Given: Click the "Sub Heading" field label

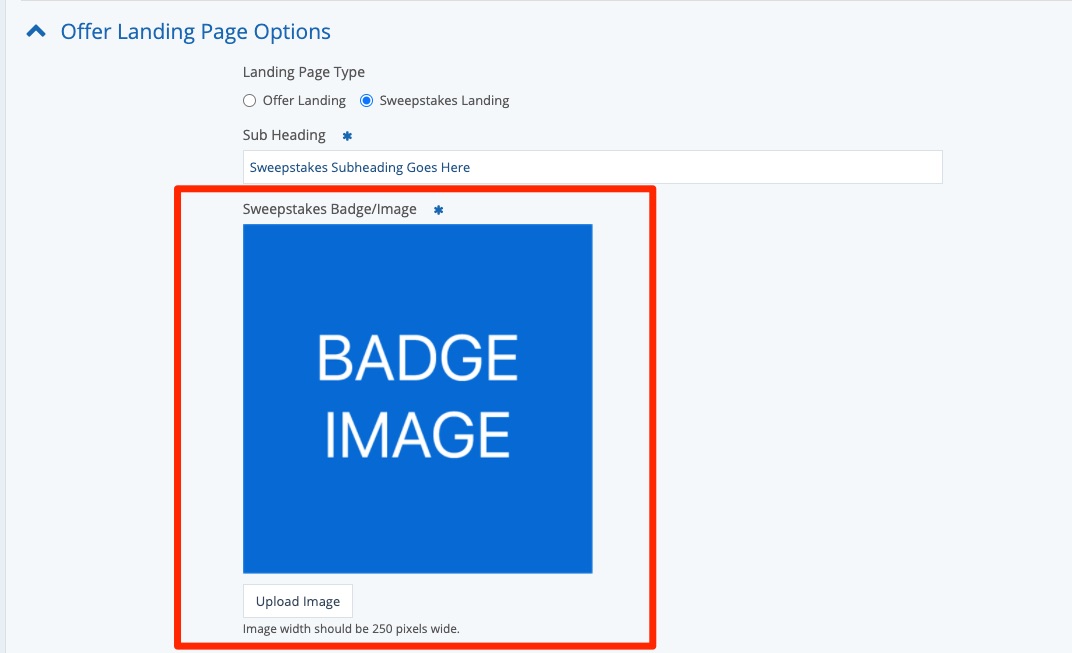Looking at the screenshot, I should coord(284,135).
